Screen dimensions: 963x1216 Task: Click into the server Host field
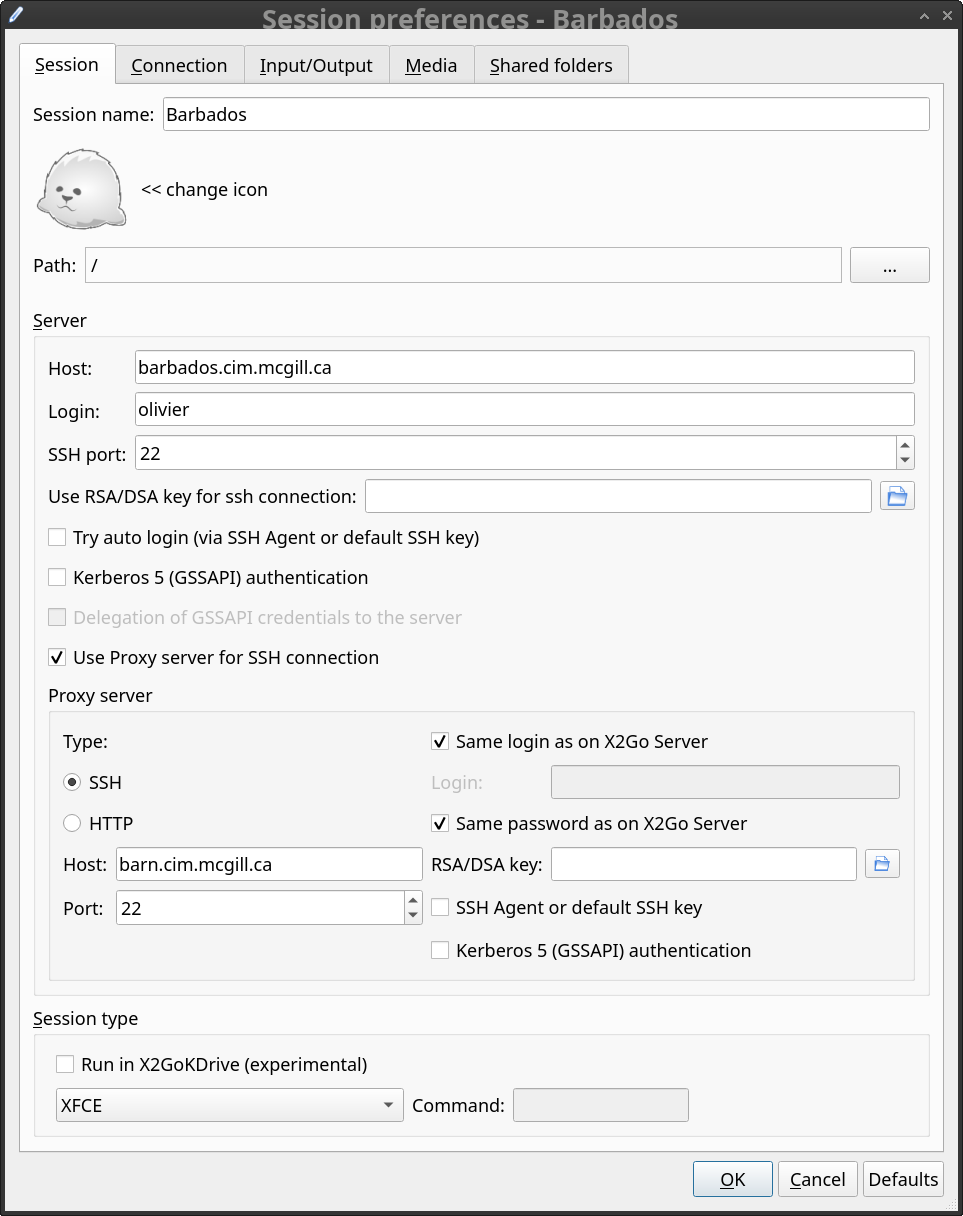[524, 367]
